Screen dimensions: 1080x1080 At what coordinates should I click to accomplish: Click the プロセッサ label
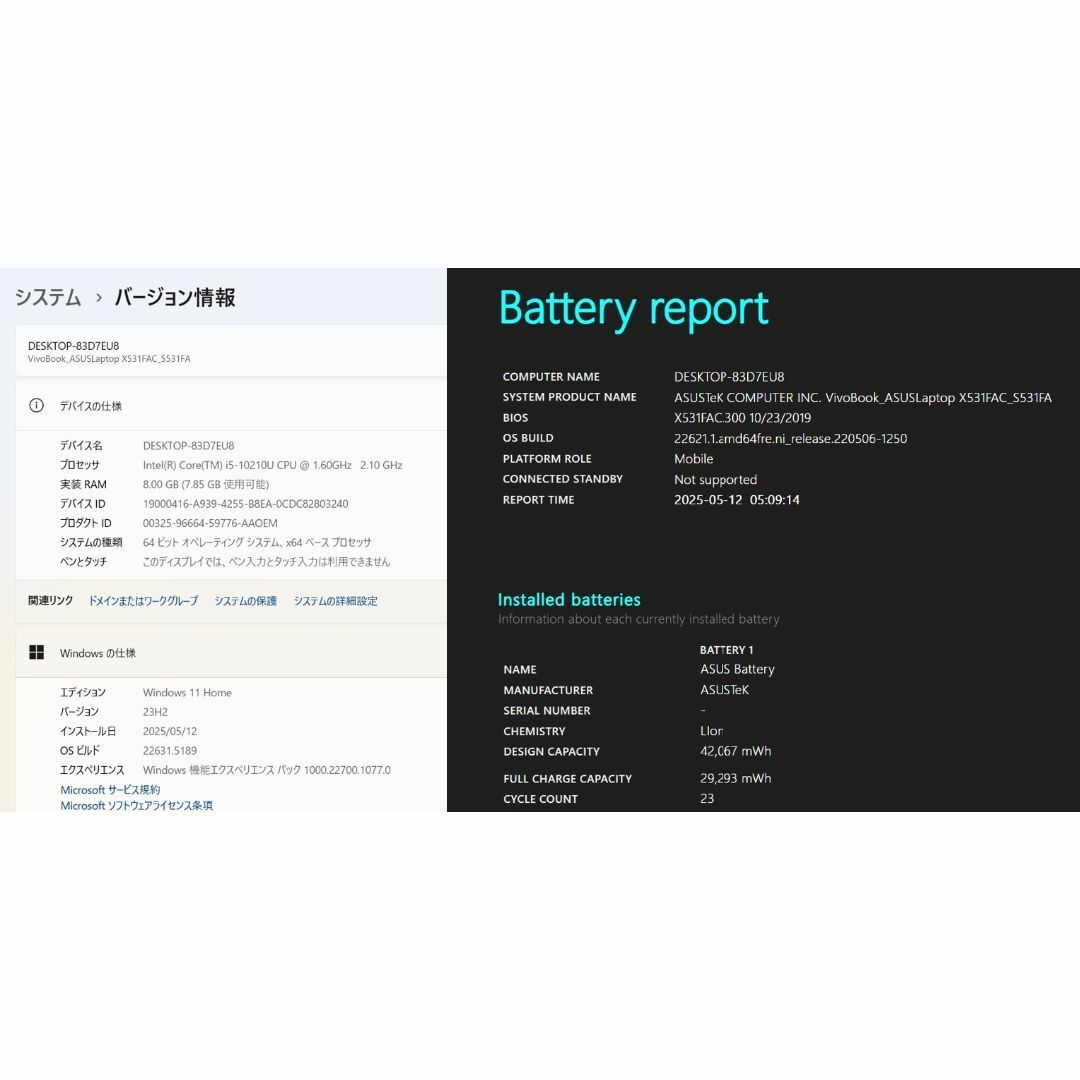[79, 465]
